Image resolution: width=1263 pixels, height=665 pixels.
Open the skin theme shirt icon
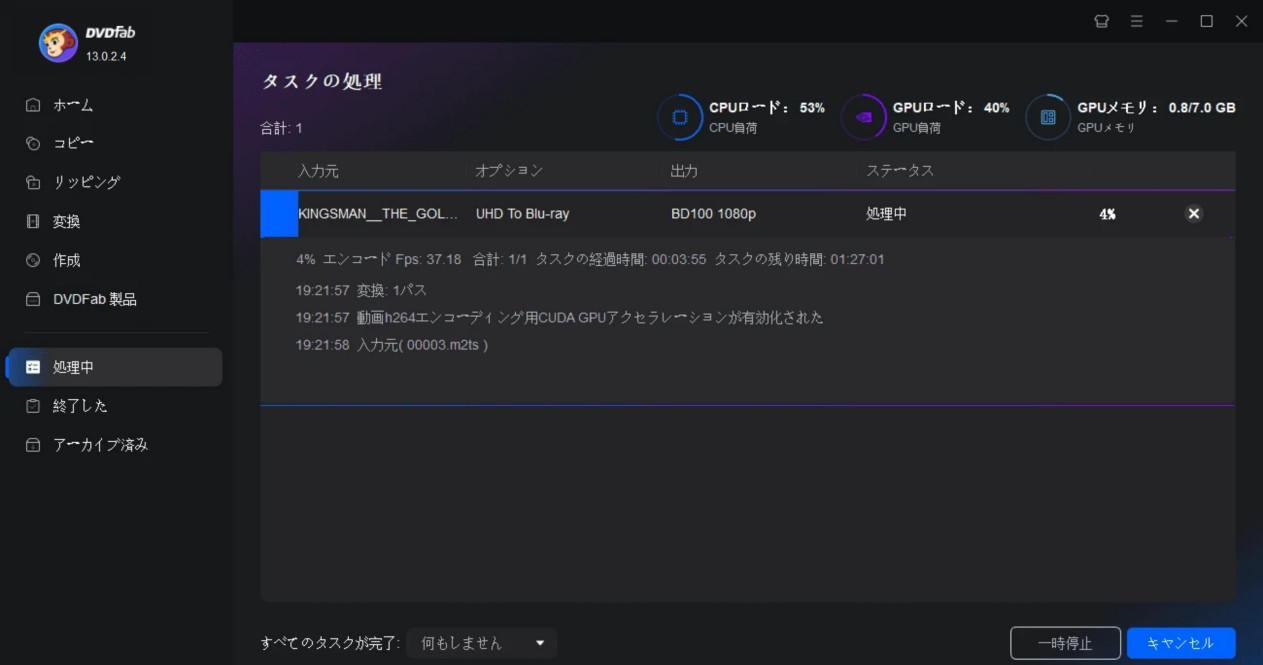click(x=1102, y=21)
